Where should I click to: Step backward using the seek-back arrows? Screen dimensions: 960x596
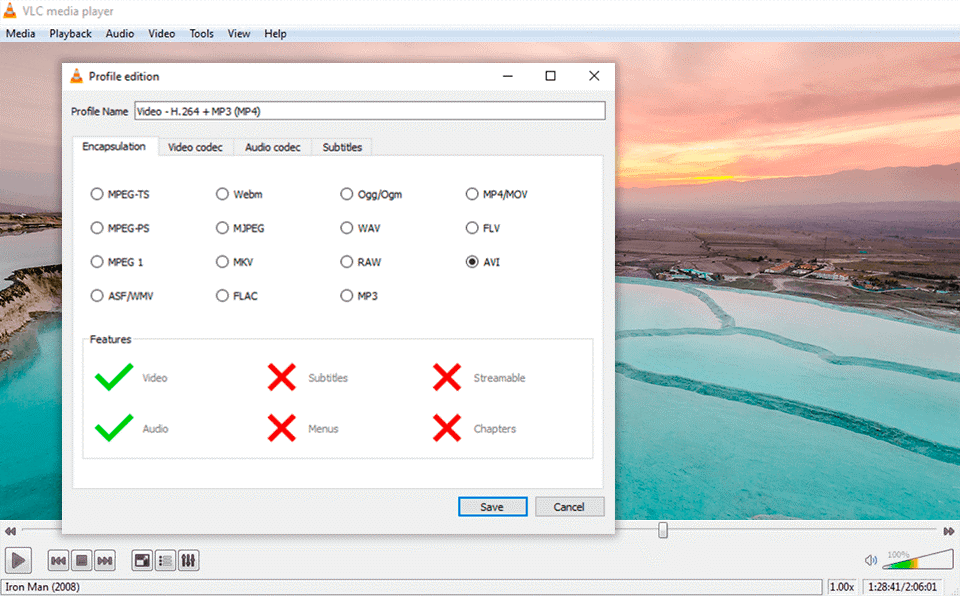[x=10, y=531]
